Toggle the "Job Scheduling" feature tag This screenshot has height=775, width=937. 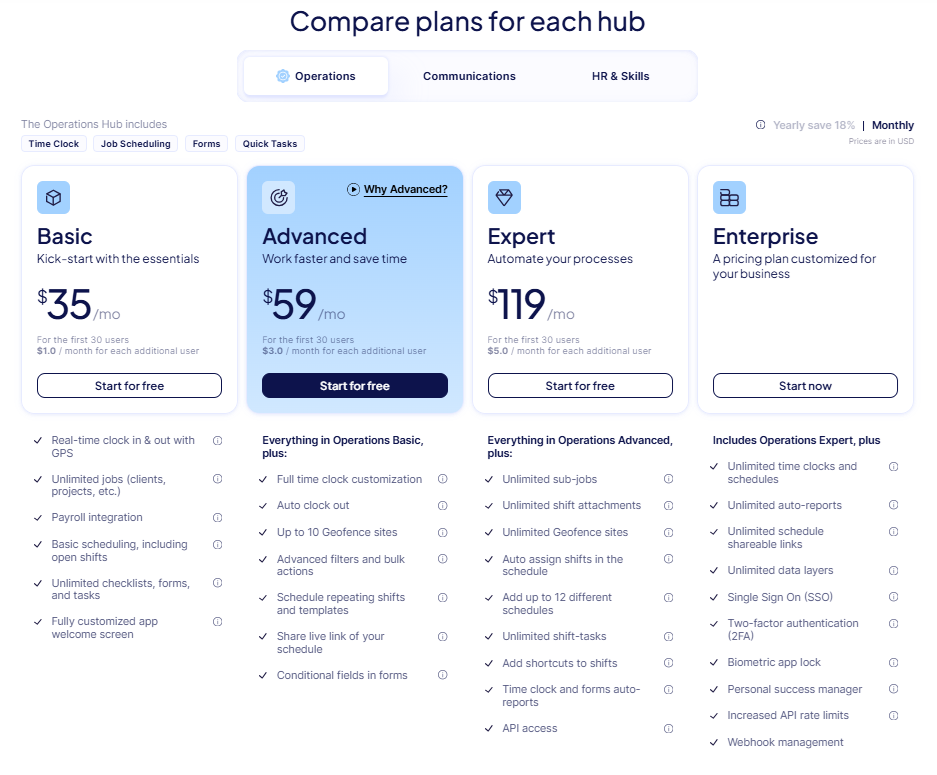pyautogui.click(x=135, y=143)
